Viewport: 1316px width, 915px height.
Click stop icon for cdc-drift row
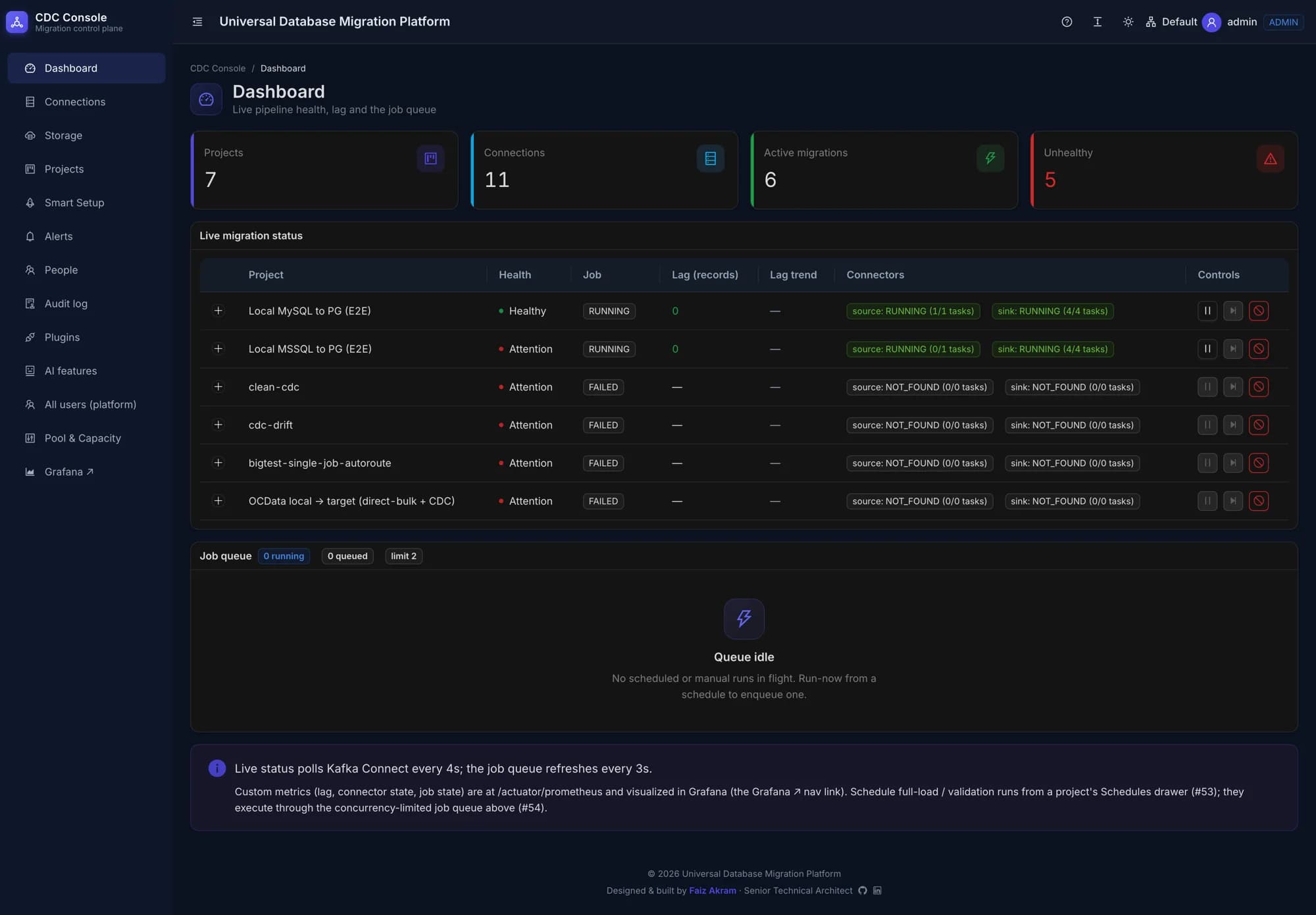click(x=1259, y=425)
